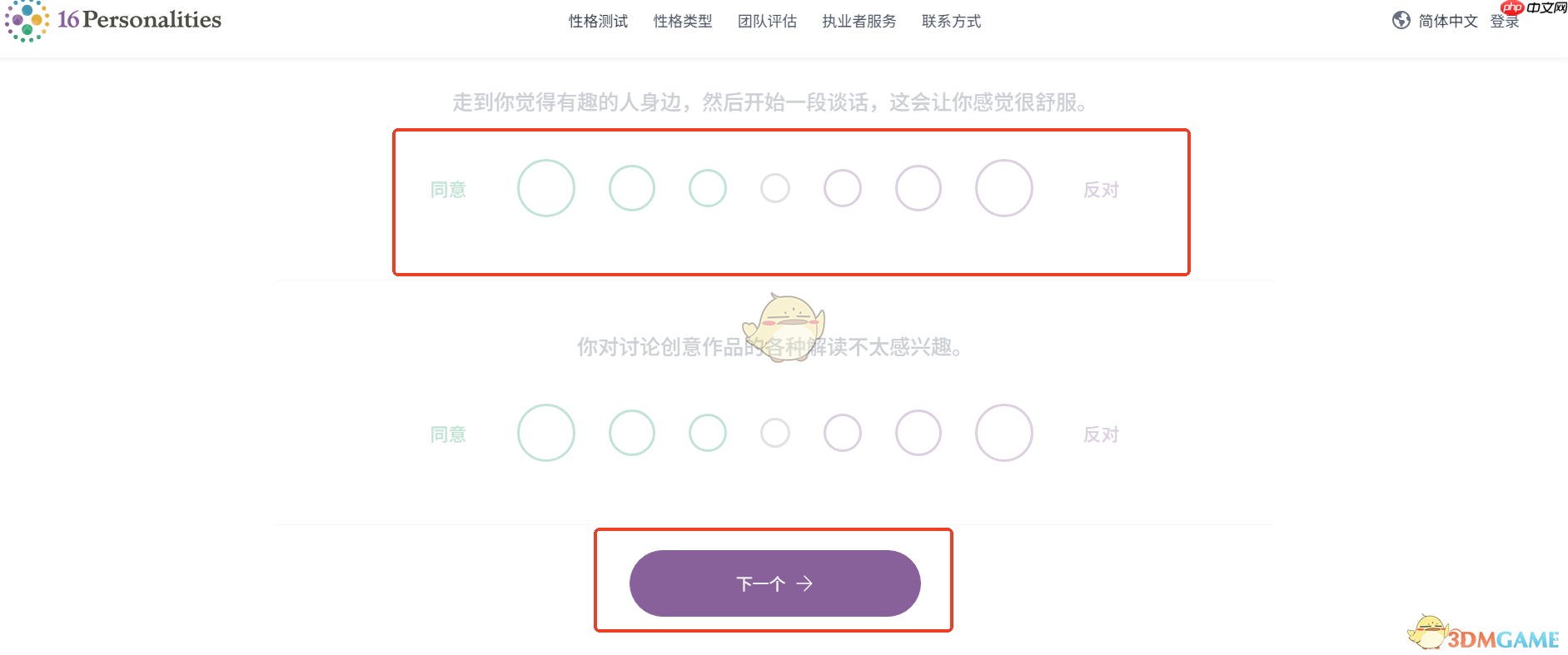Select the largest 反对 circle for the first question
This screenshot has width=1568, height=655.
coord(1003,188)
